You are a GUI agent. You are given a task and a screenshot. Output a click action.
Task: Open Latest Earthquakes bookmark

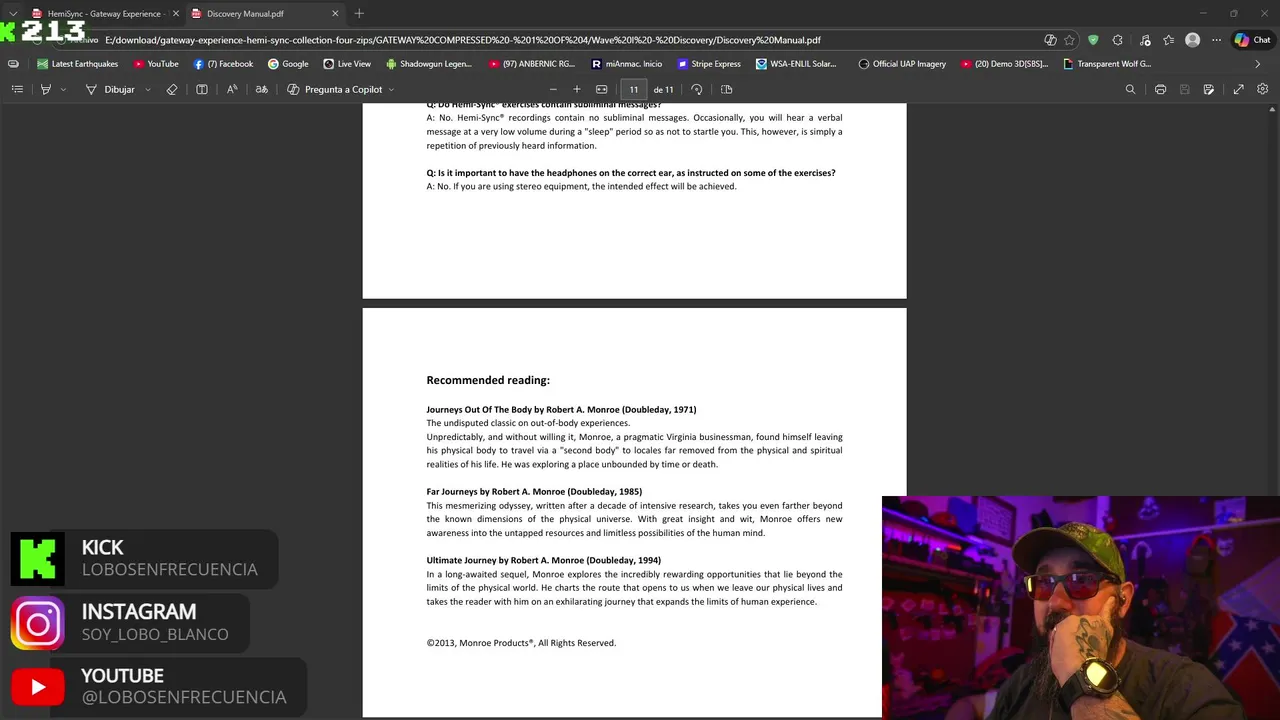[x=77, y=64]
